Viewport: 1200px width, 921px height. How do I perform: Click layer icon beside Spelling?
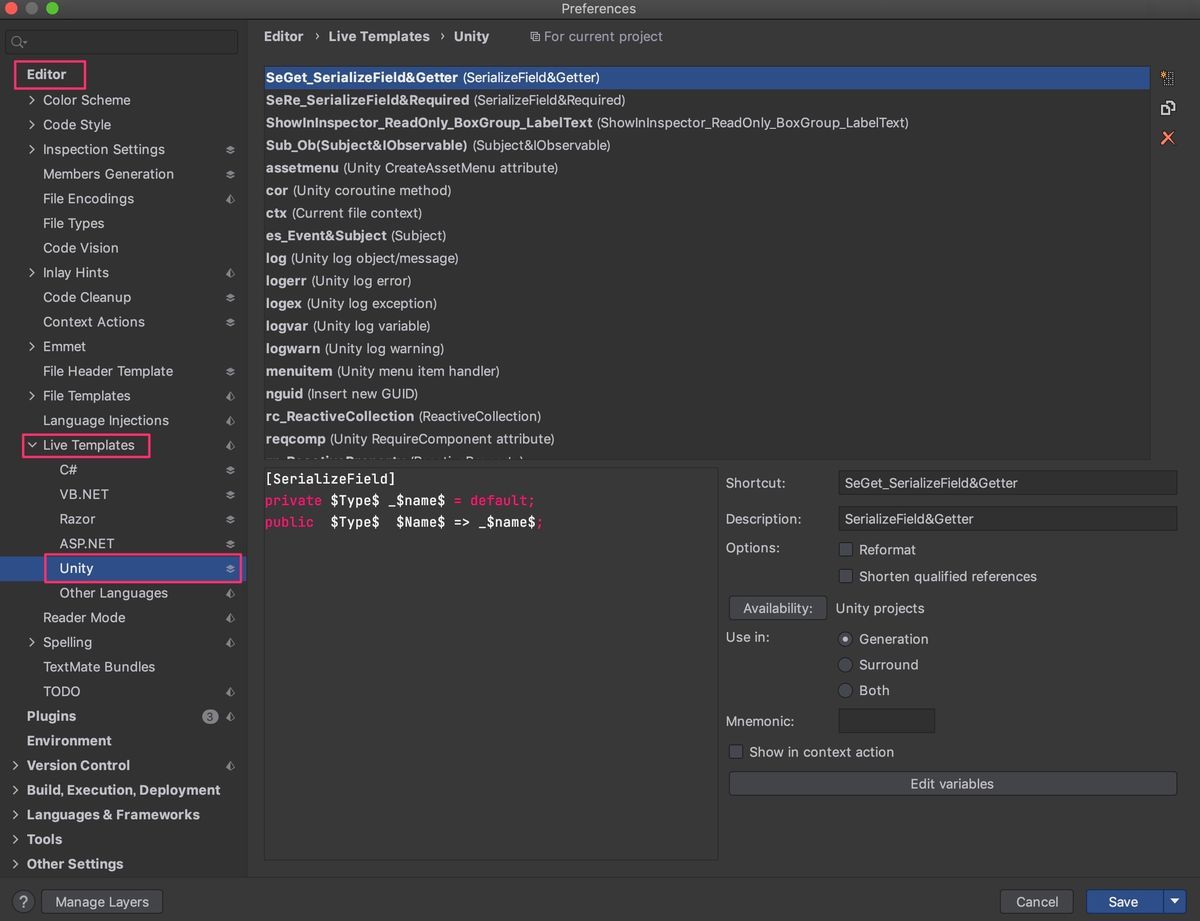tap(230, 643)
